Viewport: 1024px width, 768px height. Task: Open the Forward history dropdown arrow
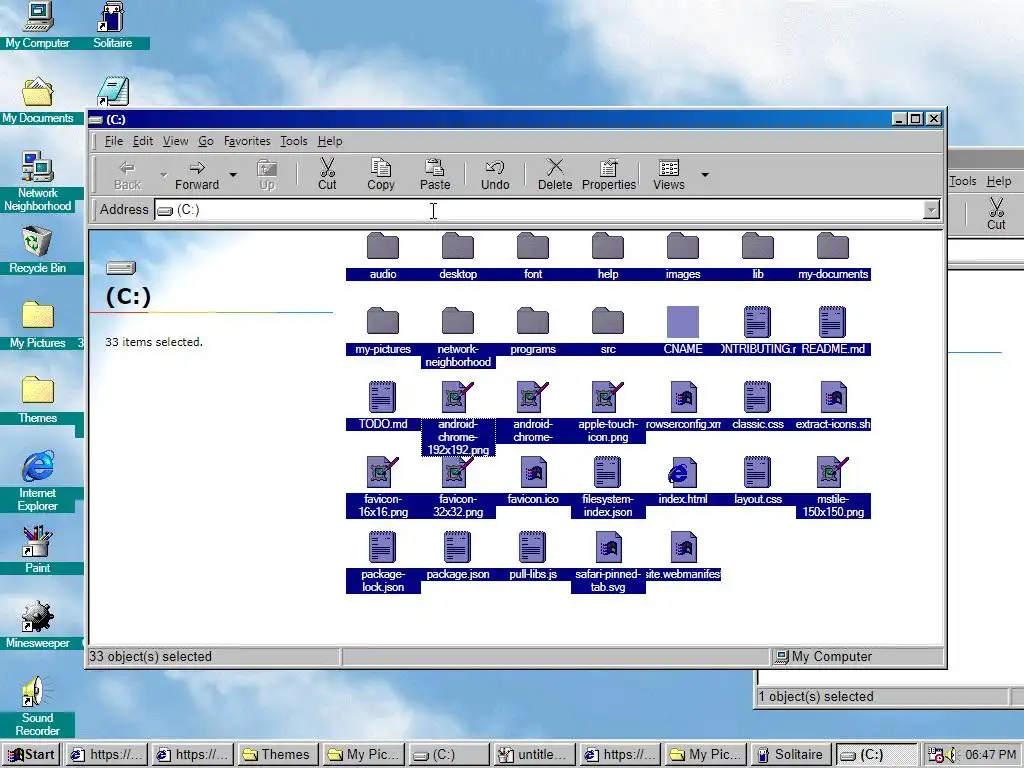[x=232, y=175]
